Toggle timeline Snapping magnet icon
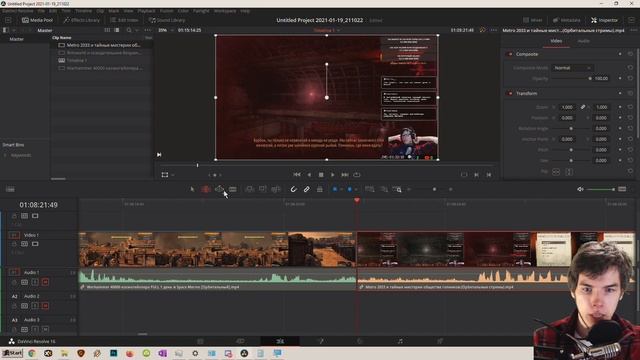The image size is (640, 360). pyautogui.click(x=293, y=189)
